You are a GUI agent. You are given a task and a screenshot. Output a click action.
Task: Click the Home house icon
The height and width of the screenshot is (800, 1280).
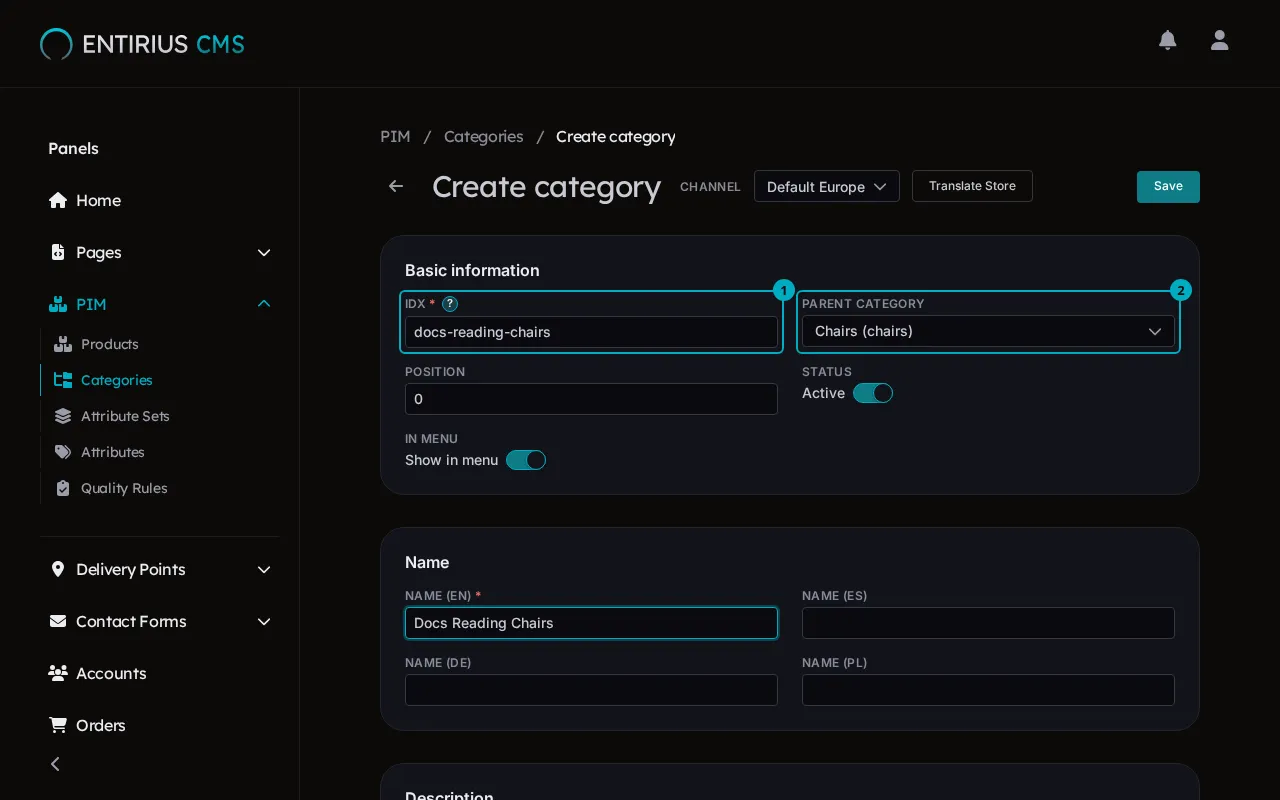(58, 200)
